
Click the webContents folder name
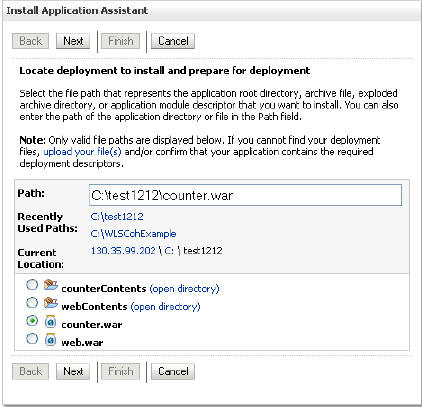tap(94, 306)
